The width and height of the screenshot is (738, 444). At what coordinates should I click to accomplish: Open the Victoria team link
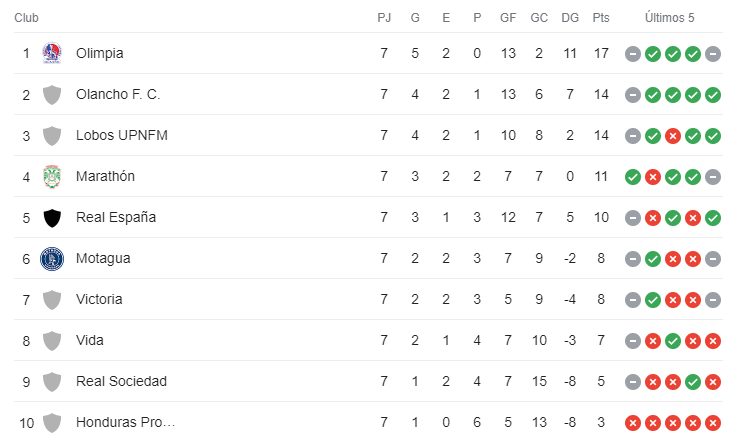click(99, 299)
